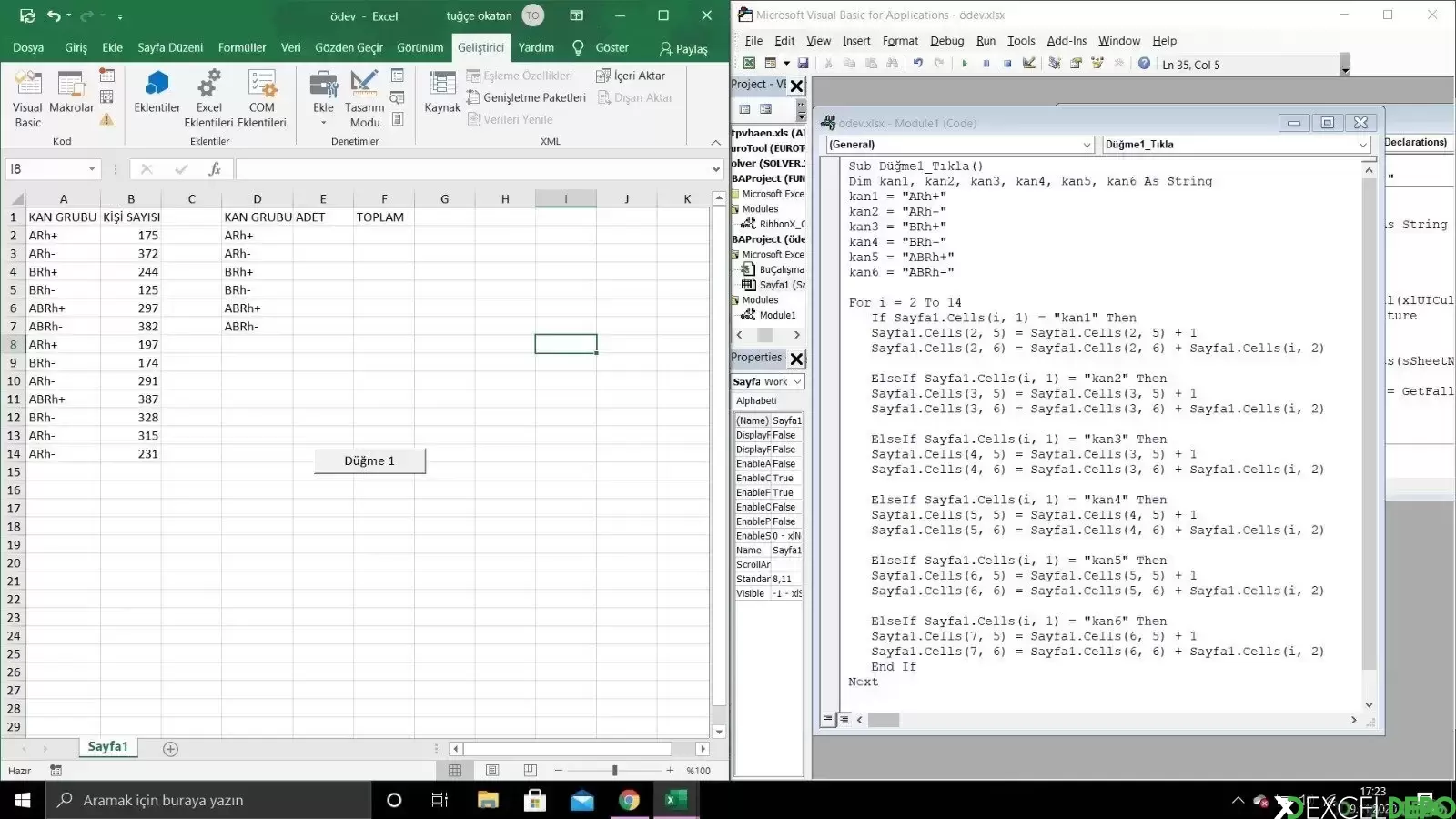Open the (General) object dropdown
The height and width of the screenshot is (819, 1456).
pyautogui.click(x=1087, y=145)
